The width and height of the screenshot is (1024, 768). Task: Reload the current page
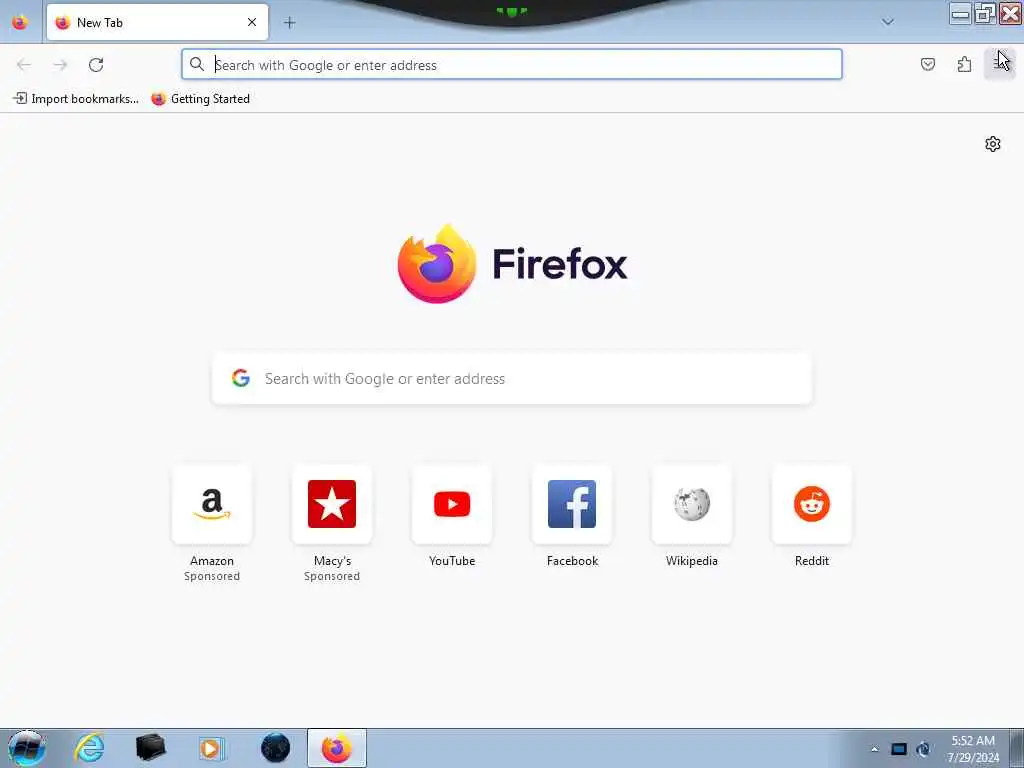[x=96, y=65]
